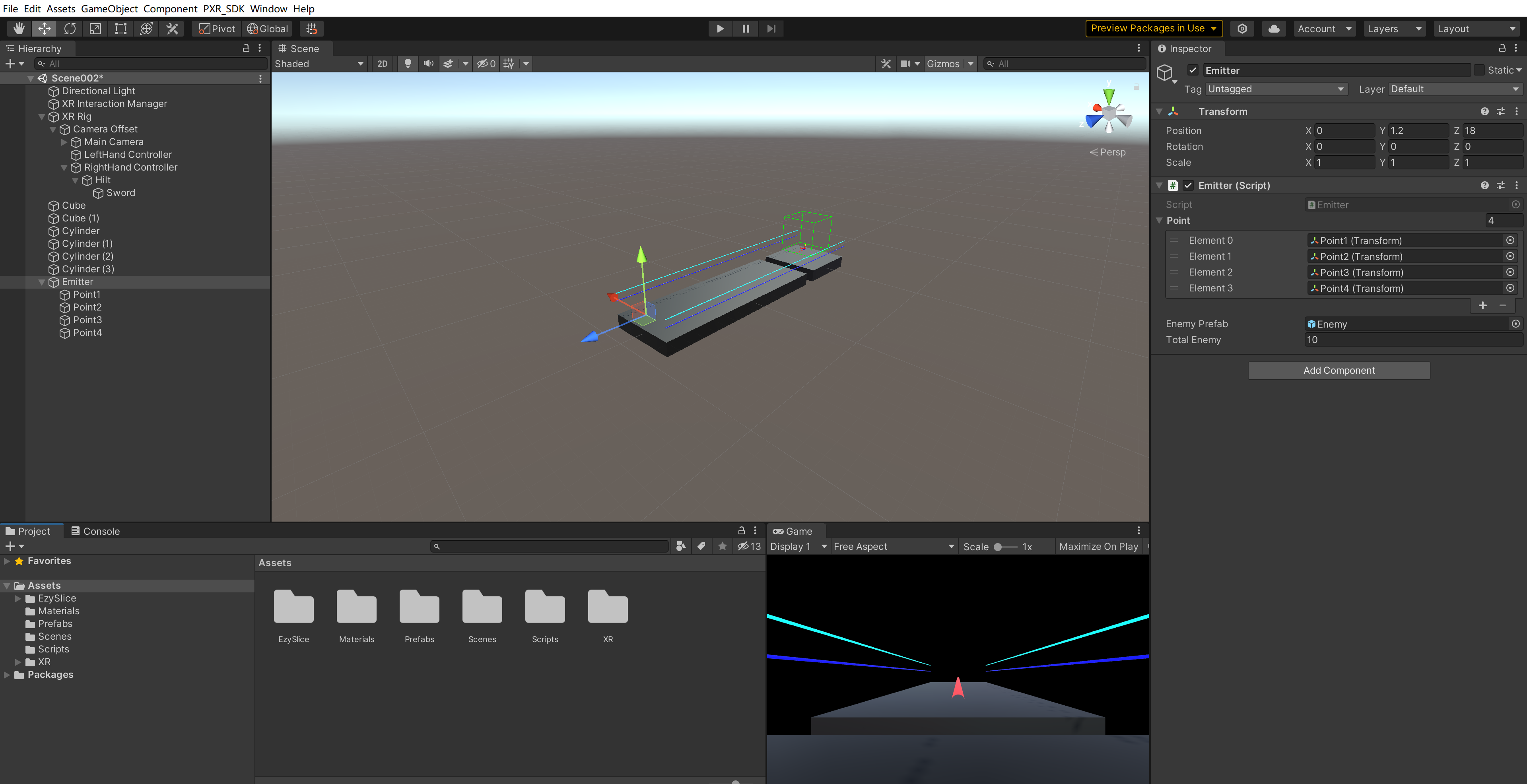This screenshot has width=1527, height=784.
Task: Adjust the Game view Scale slider
Action: [x=998, y=547]
